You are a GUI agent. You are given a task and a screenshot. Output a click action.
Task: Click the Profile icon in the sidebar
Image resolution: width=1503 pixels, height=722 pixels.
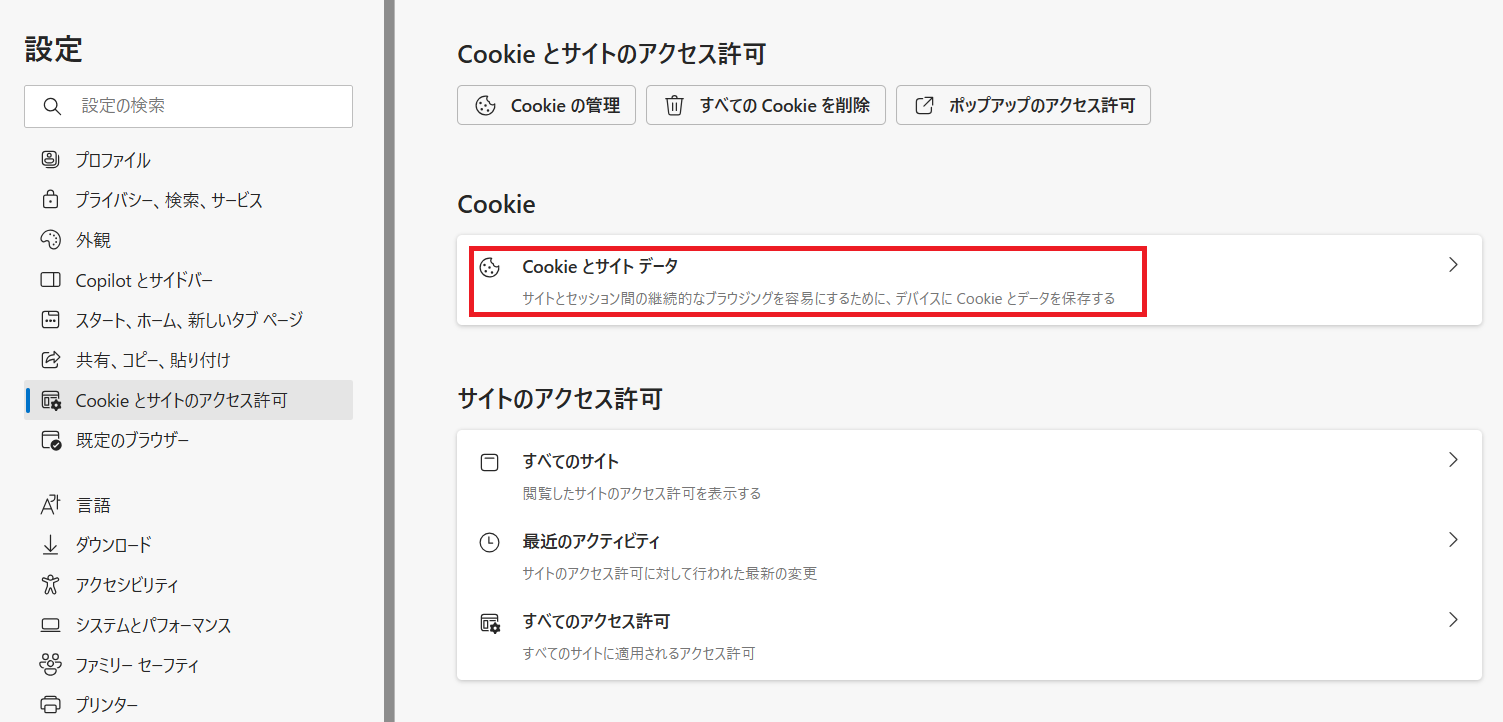[x=50, y=160]
